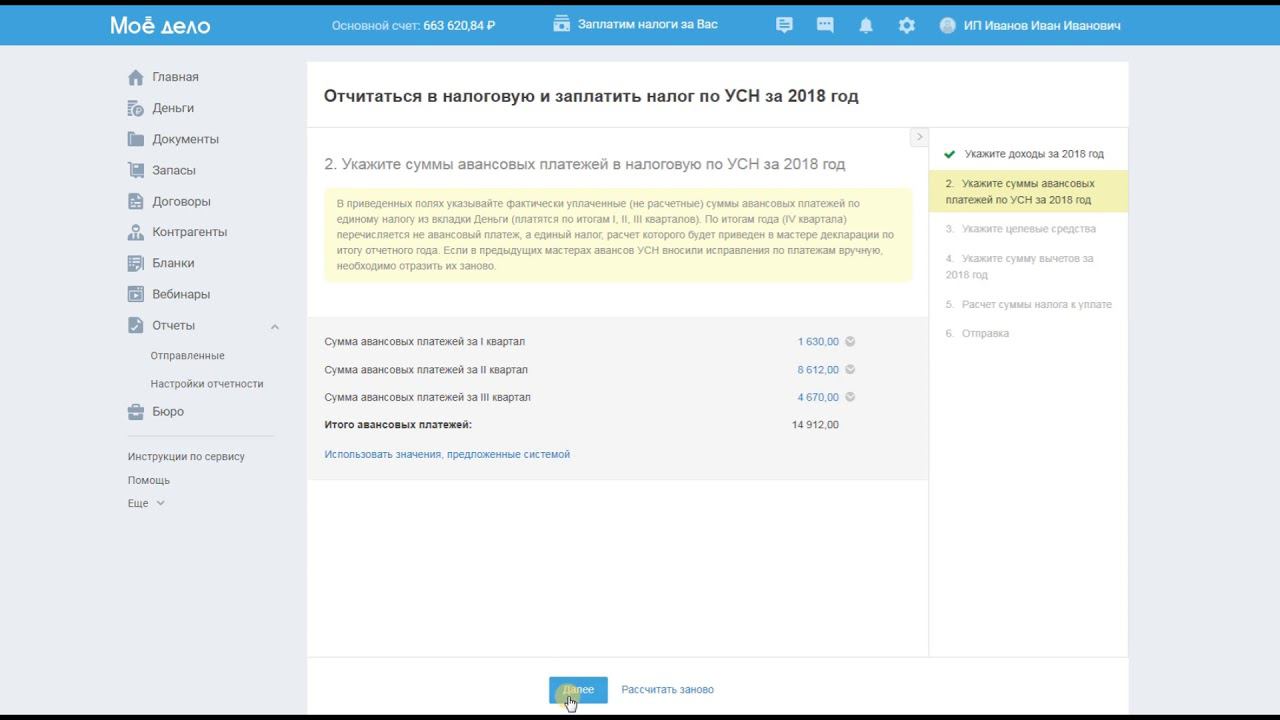Click the Вебинары icon in sidebar

[136, 294]
